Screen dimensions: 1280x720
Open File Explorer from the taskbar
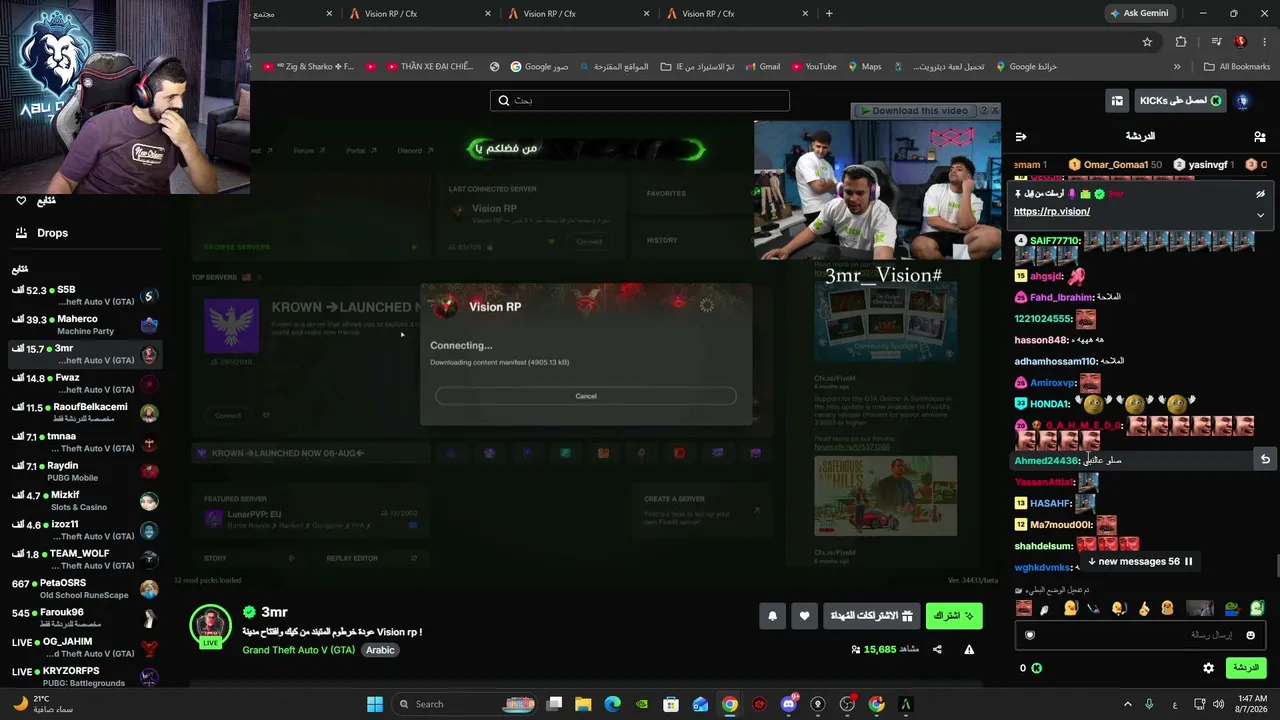583,704
